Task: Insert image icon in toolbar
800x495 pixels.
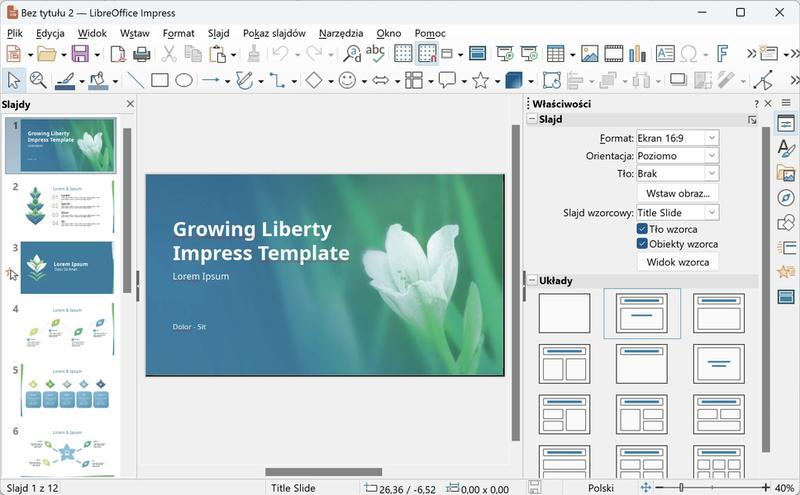Action: coord(589,54)
